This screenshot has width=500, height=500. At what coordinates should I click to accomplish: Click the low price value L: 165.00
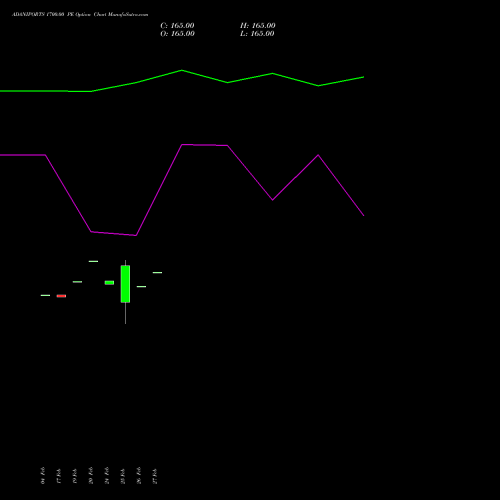(257, 34)
